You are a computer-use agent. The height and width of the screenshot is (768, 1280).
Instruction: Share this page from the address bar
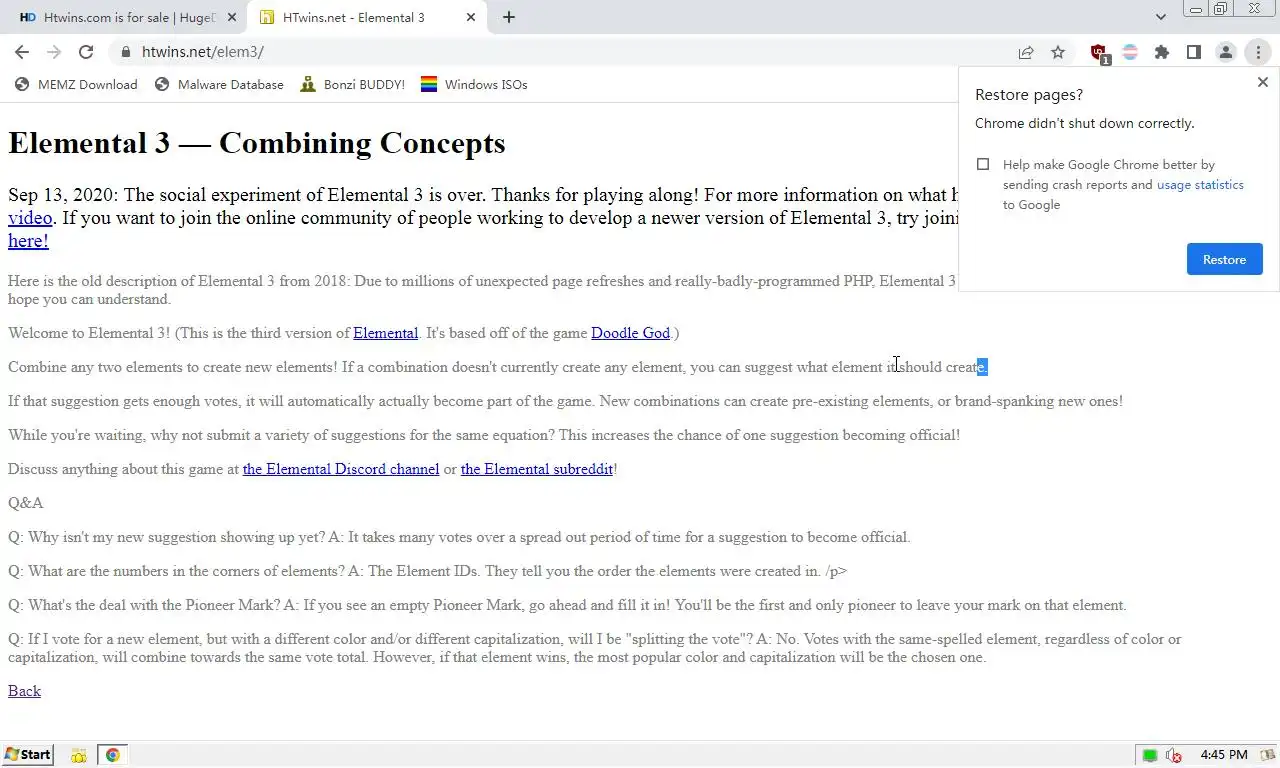1026,52
